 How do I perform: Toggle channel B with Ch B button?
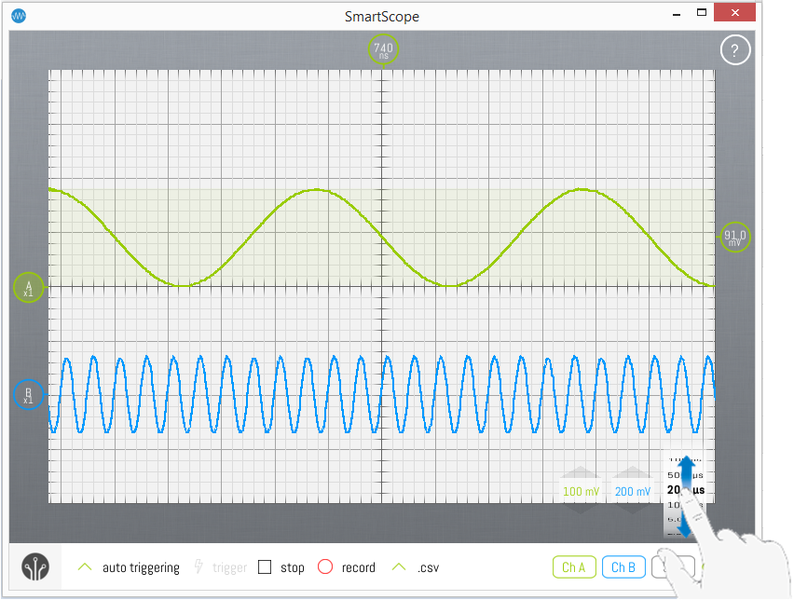point(623,567)
